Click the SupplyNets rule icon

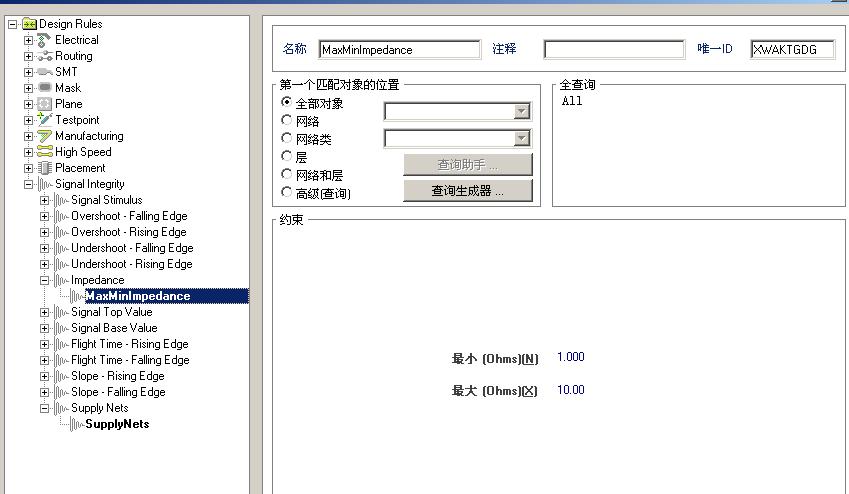(77, 424)
